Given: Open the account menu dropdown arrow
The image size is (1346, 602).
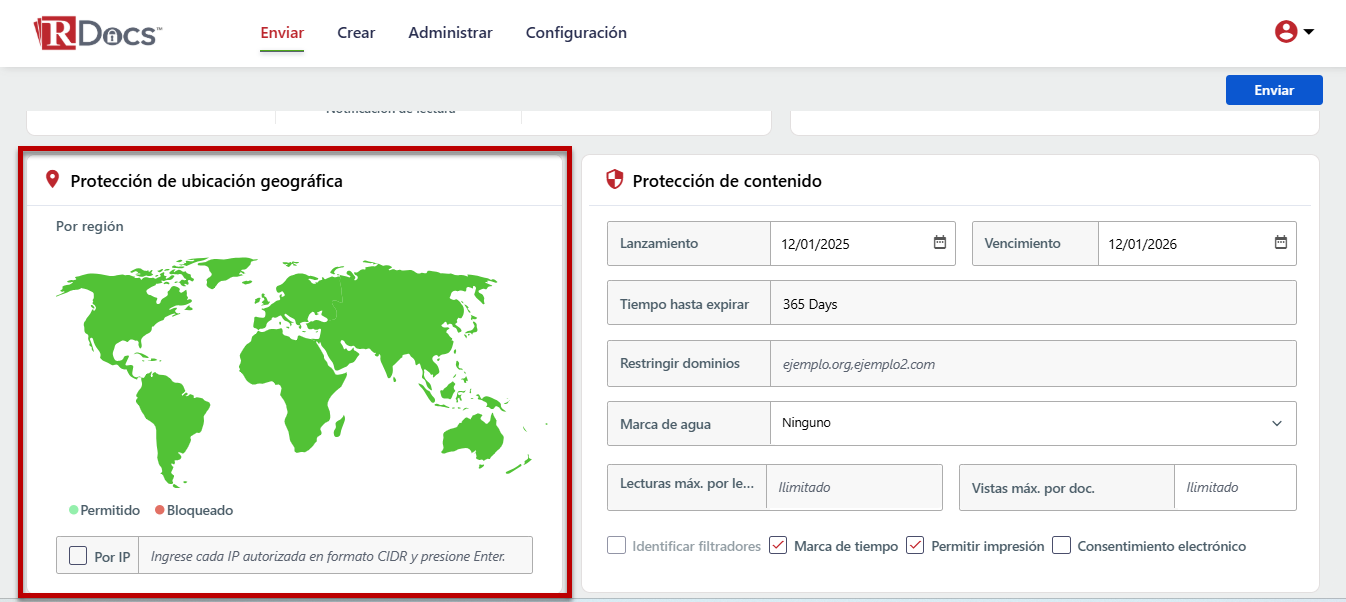Looking at the screenshot, I should [1308, 32].
